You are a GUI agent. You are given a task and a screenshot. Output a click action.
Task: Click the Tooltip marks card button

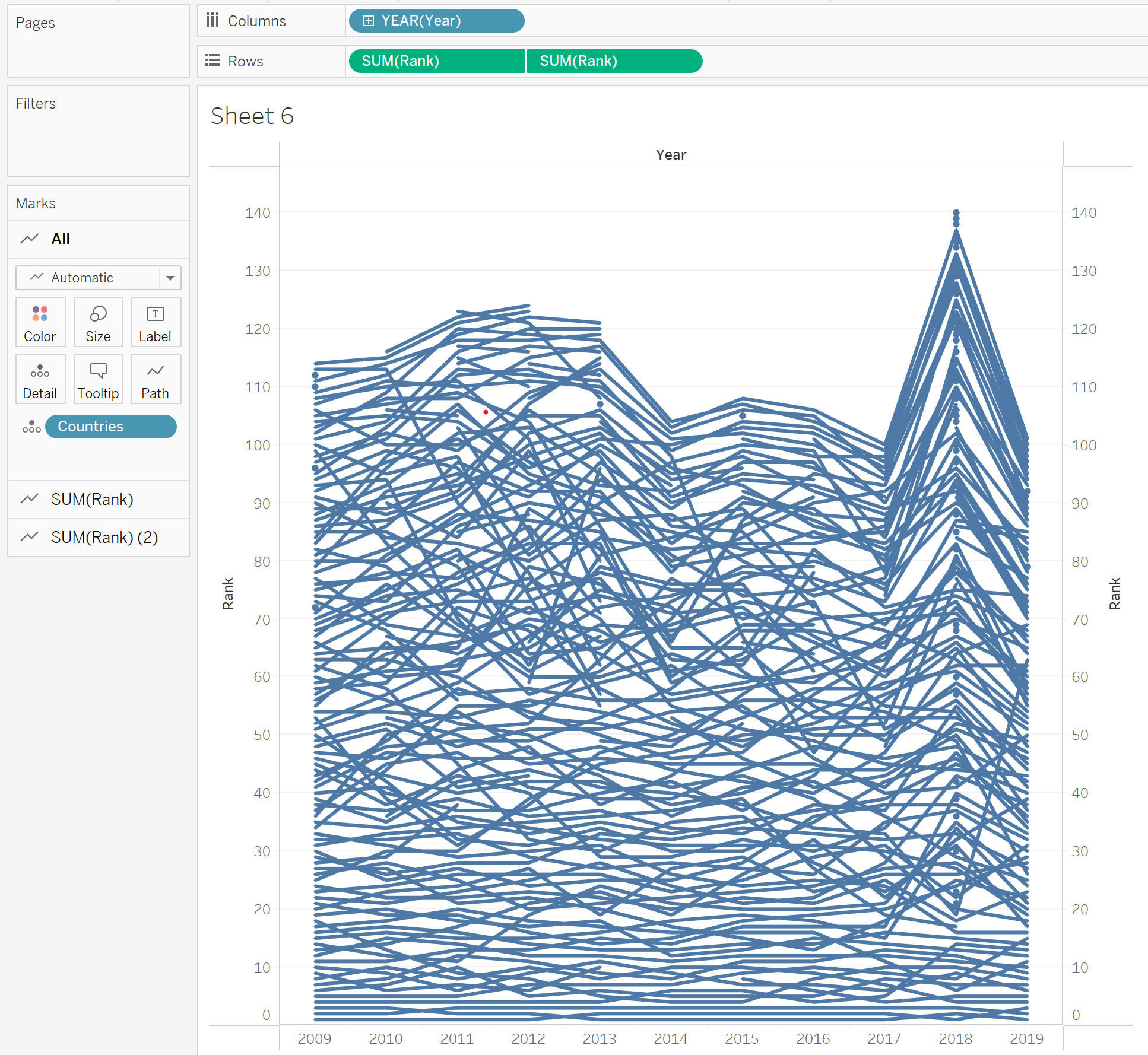coord(98,380)
